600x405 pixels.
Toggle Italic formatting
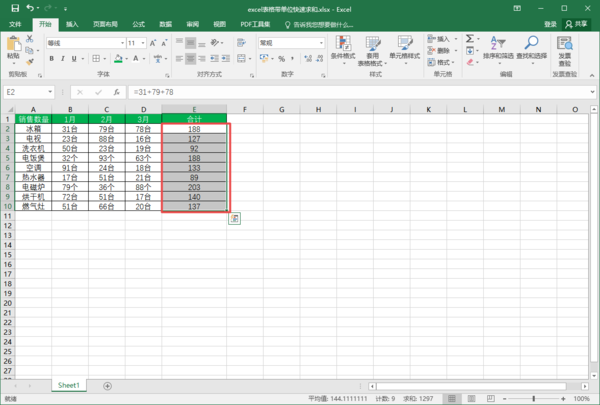tap(63, 58)
